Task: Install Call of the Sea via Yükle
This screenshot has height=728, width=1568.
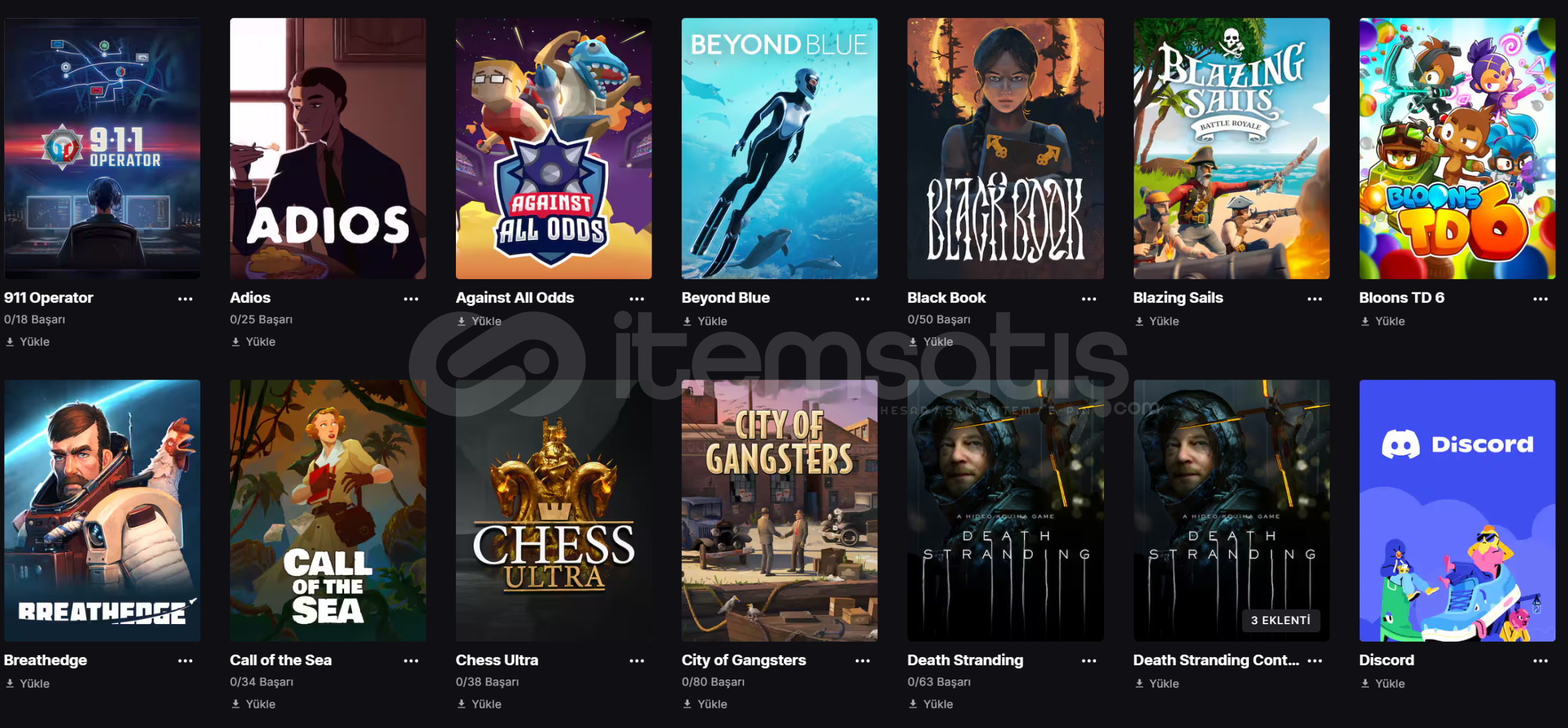Action: (x=254, y=704)
